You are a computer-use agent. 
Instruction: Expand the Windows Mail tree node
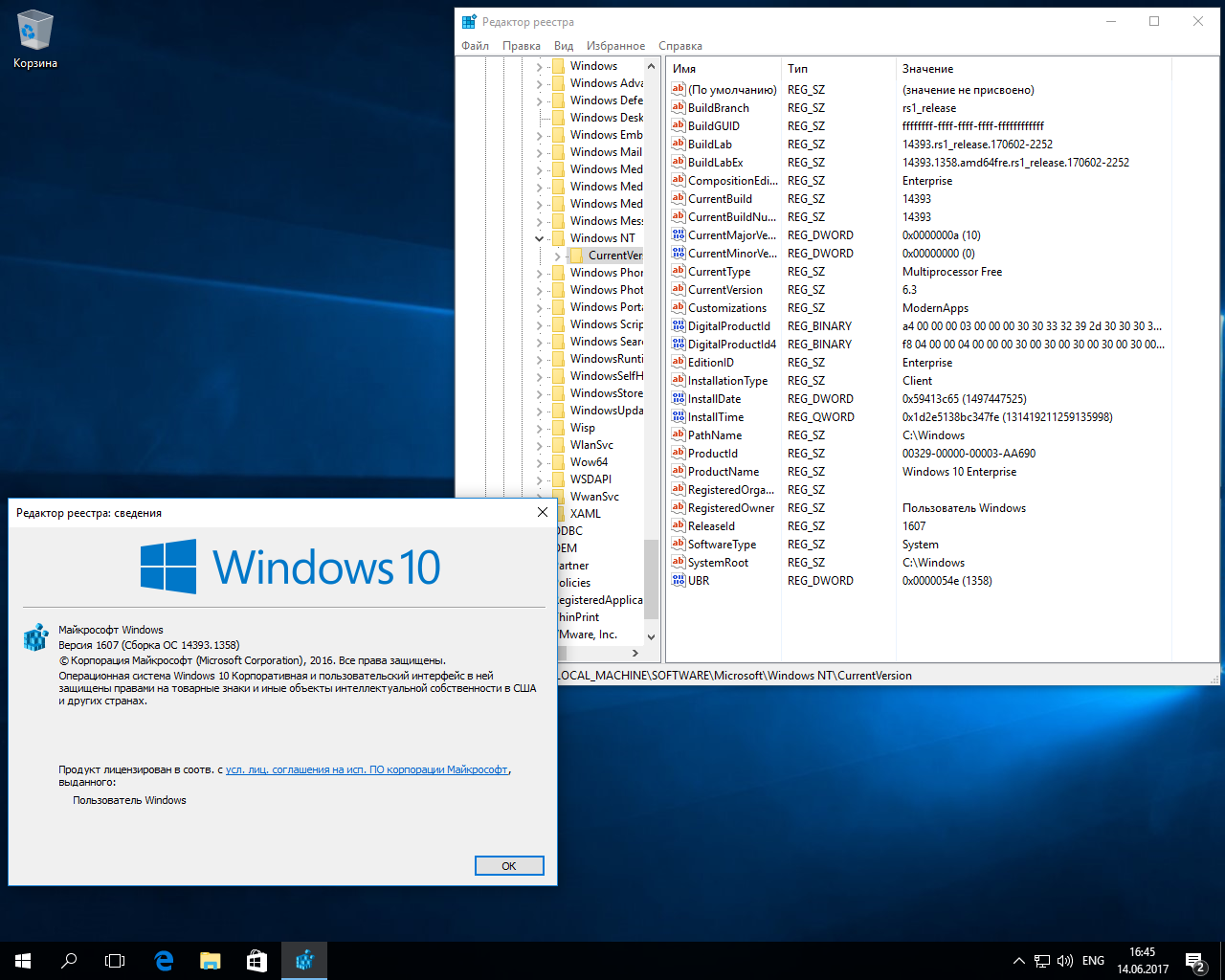coord(539,152)
